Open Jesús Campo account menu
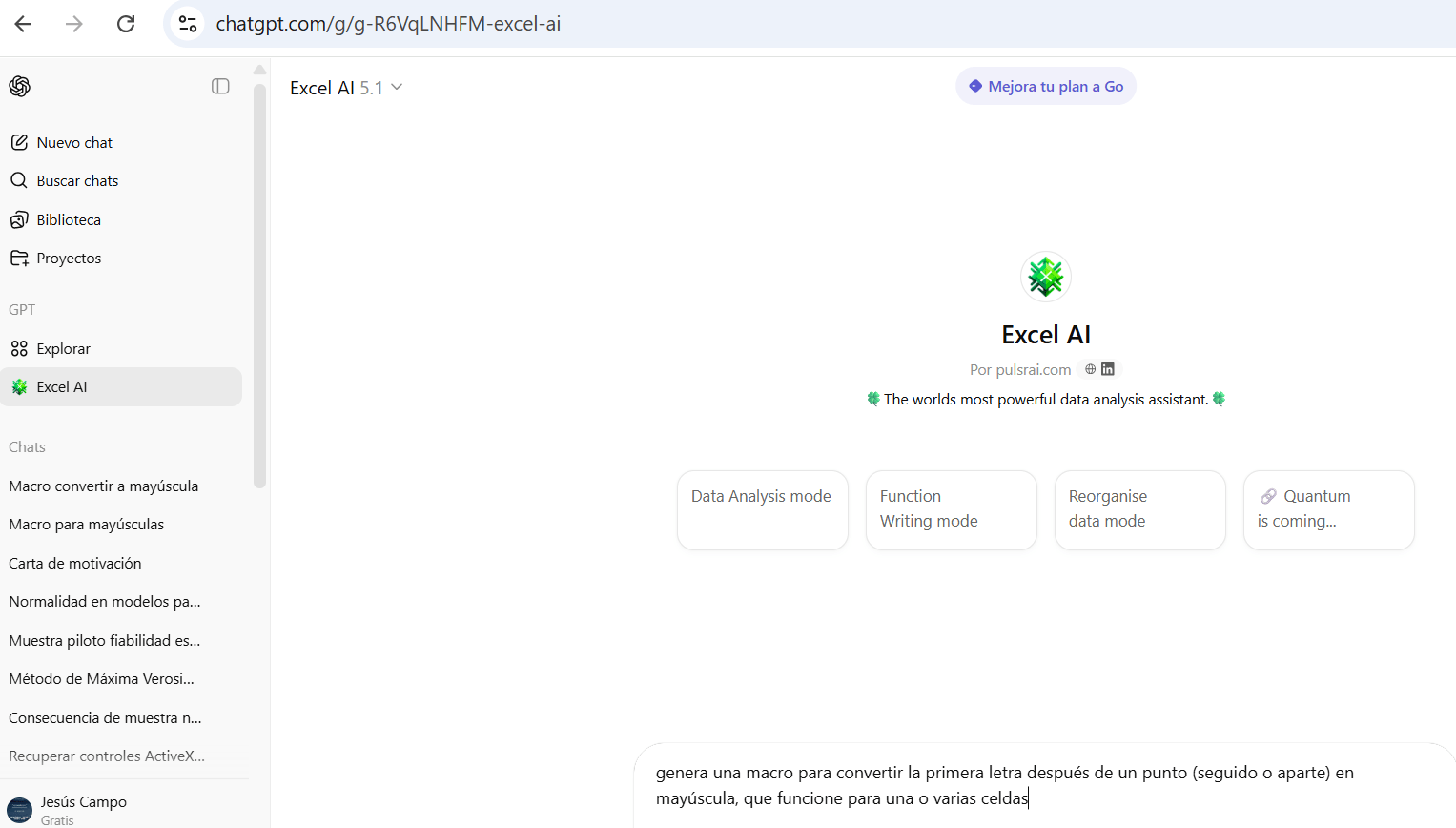Viewport: 1456px width, 828px height. click(x=84, y=809)
